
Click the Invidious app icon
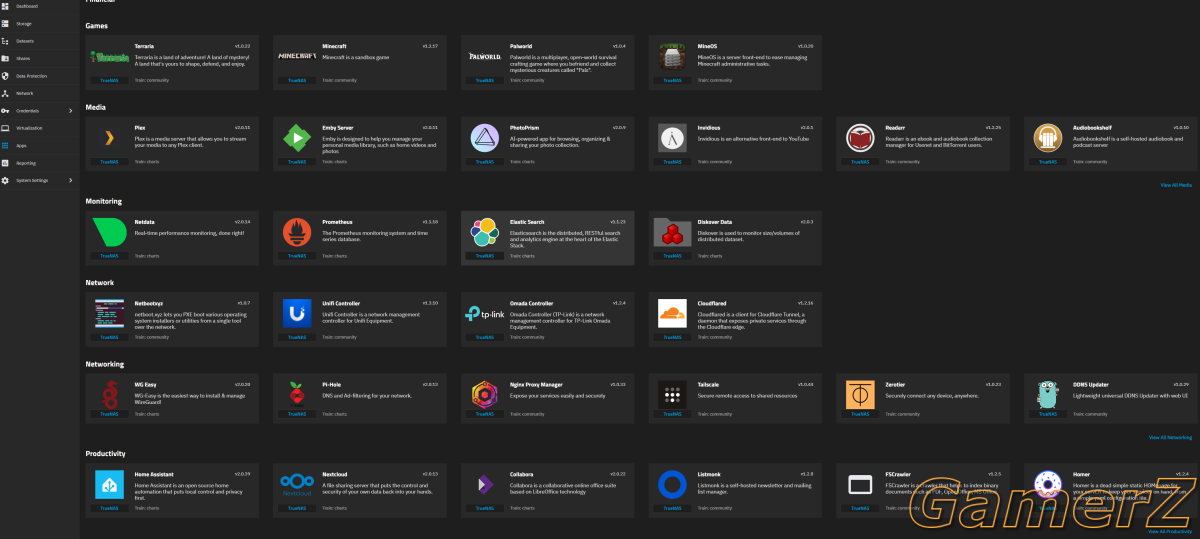(673, 138)
